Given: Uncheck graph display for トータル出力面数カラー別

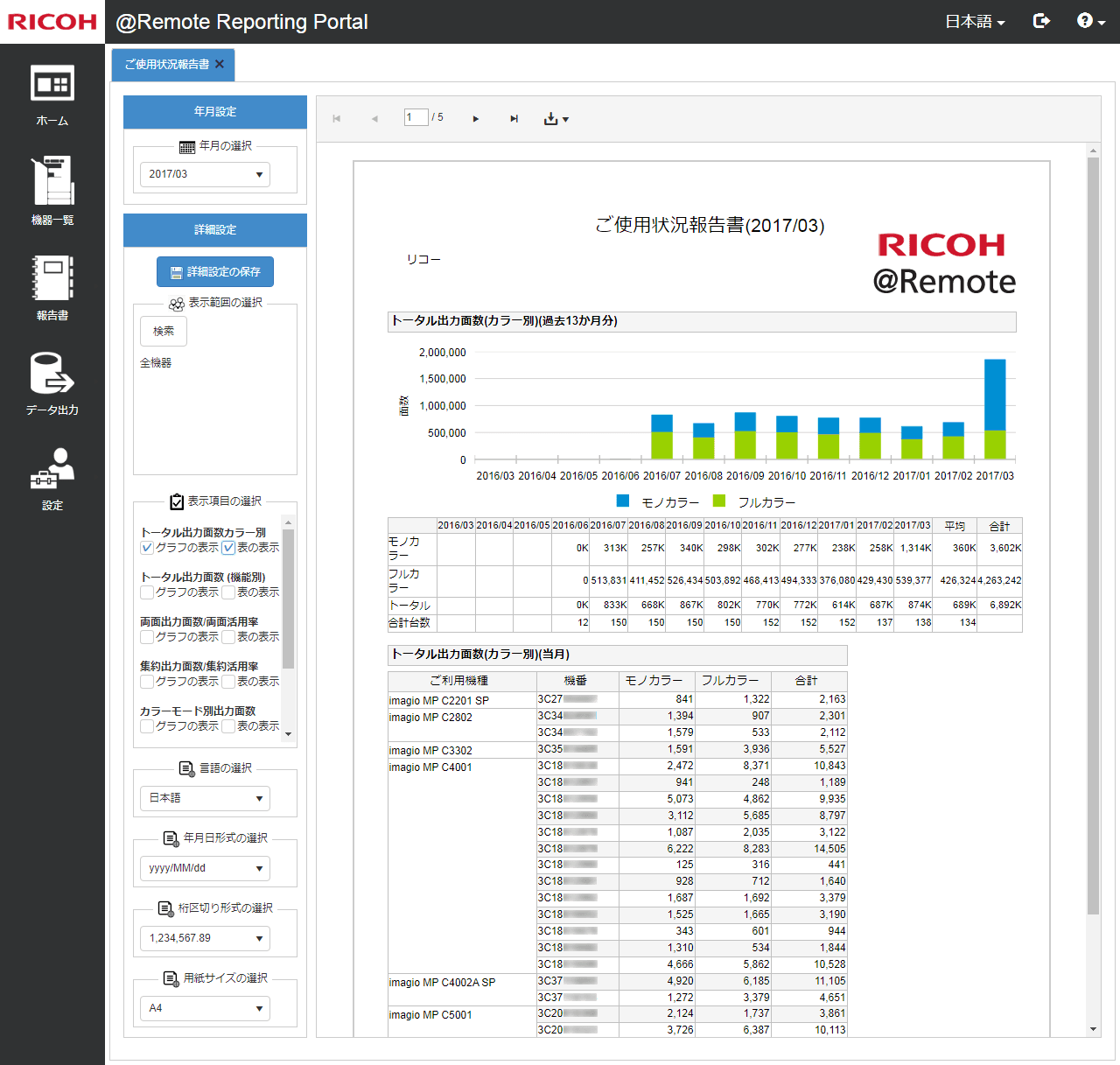Looking at the screenshot, I should pos(147,548).
